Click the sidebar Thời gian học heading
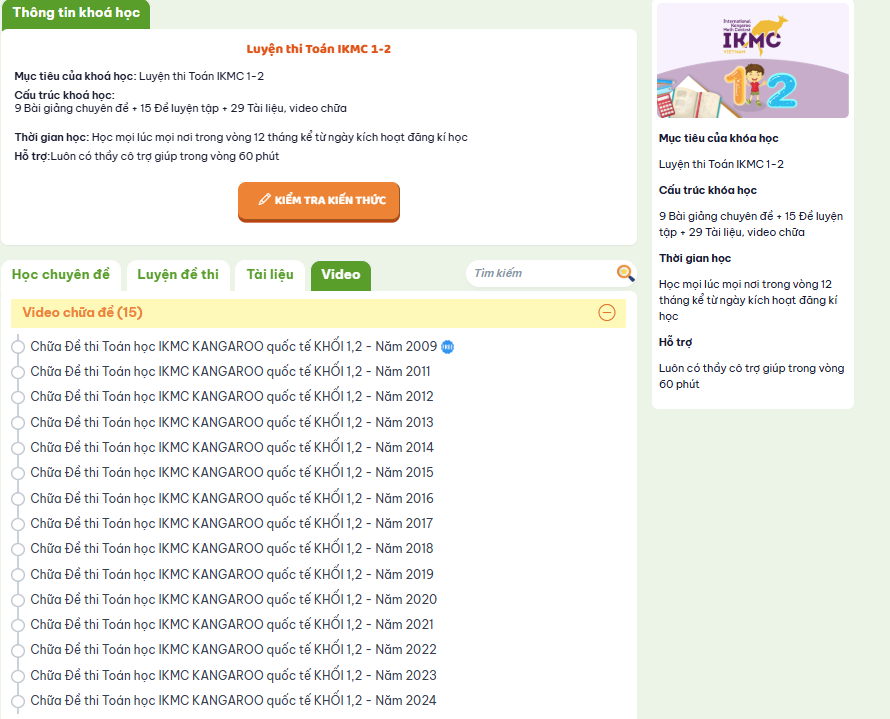The width and height of the screenshot is (890, 719). point(695,258)
